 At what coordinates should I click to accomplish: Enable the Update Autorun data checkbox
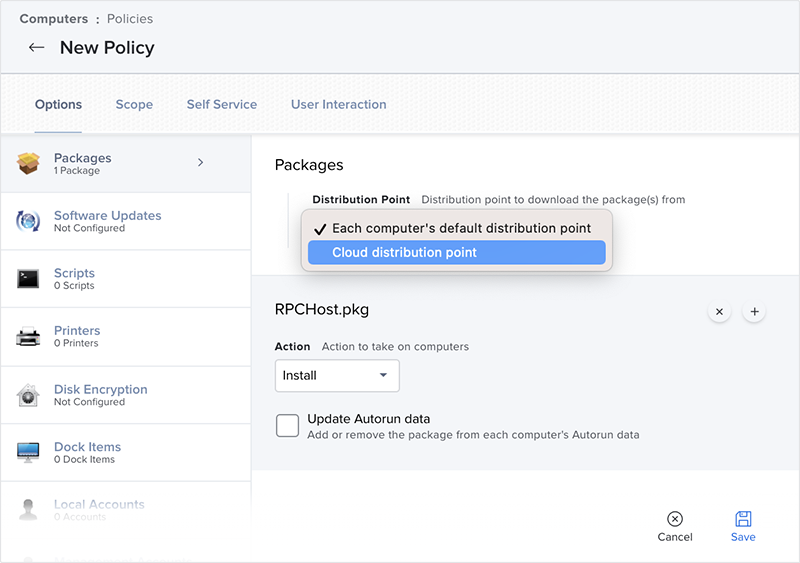point(287,426)
